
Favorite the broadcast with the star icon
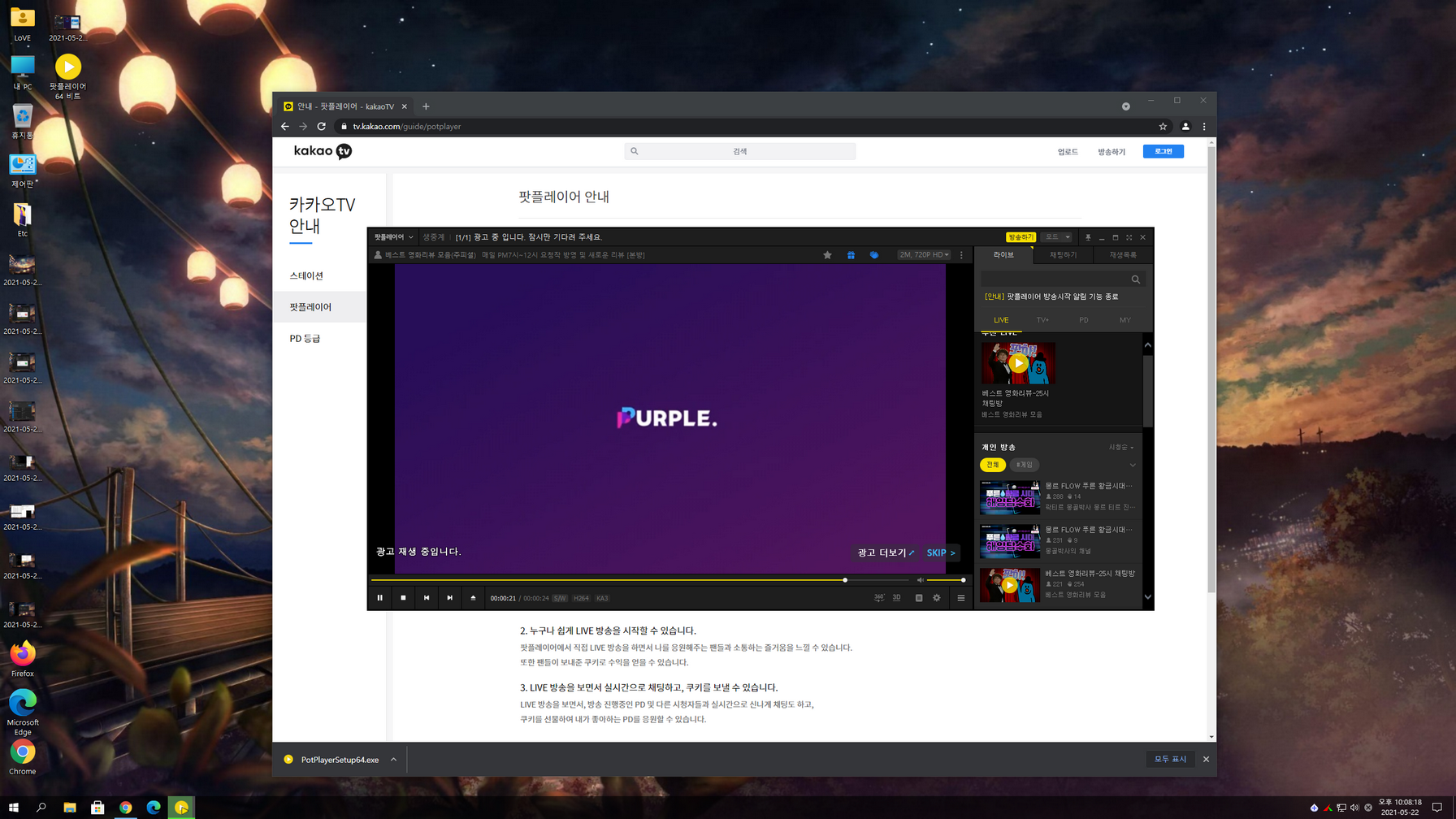pos(827,255)
